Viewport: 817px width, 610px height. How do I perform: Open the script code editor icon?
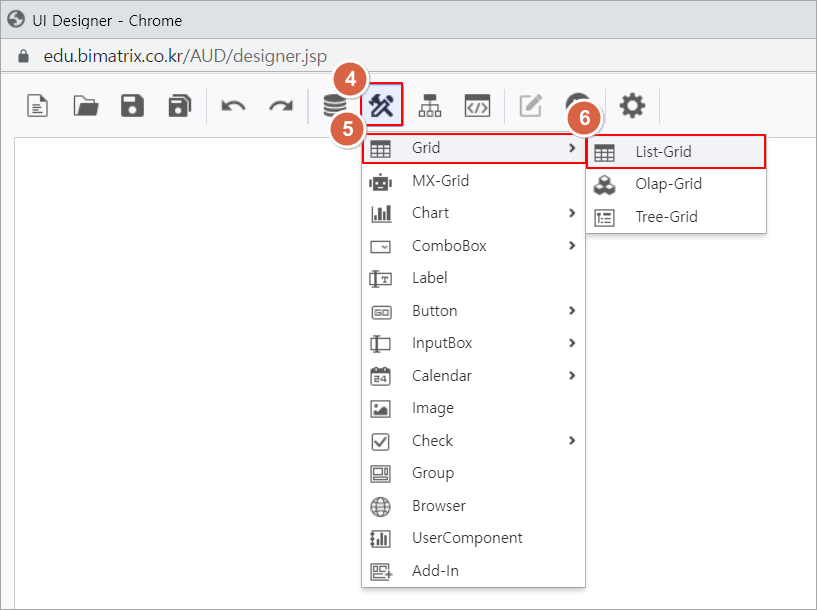[x=478, y=105]
